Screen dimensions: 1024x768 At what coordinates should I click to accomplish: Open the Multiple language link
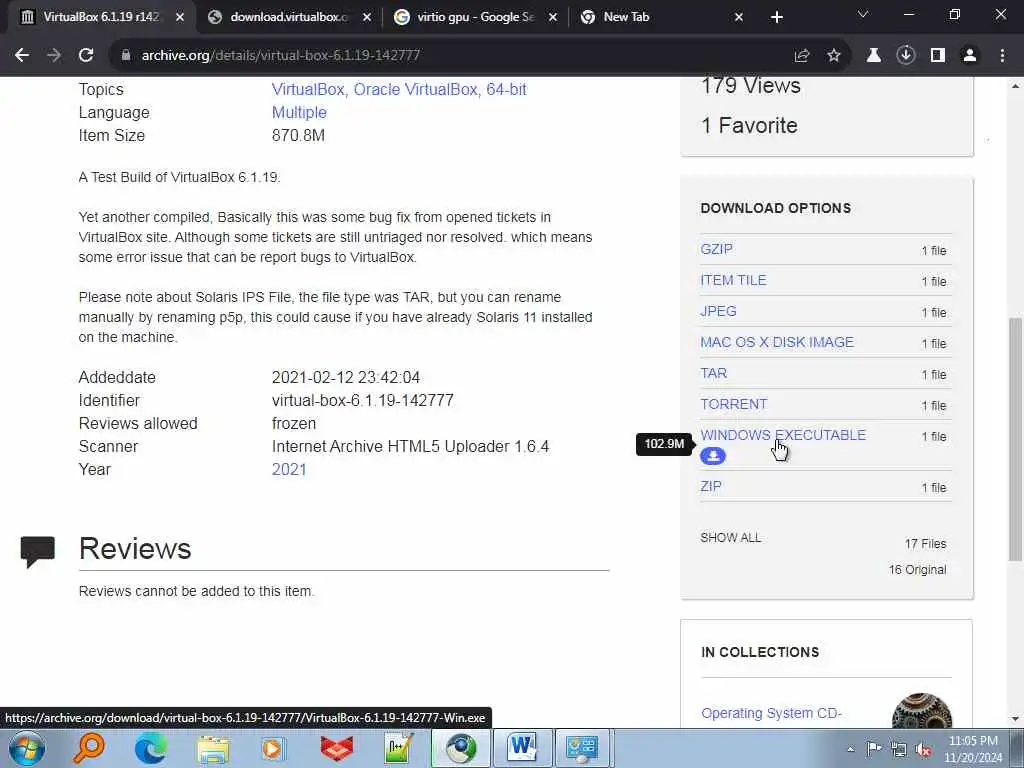299,112
